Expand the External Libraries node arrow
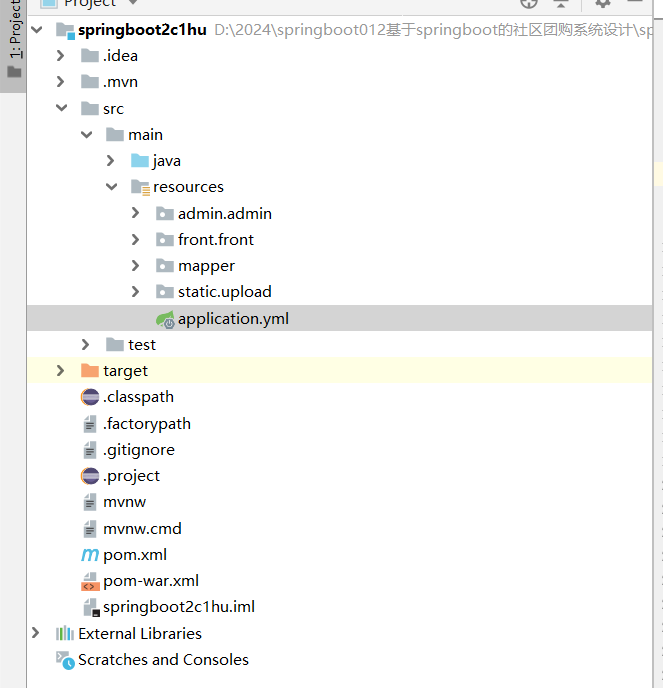Viewport: 663px width, 688px height. 37,633
